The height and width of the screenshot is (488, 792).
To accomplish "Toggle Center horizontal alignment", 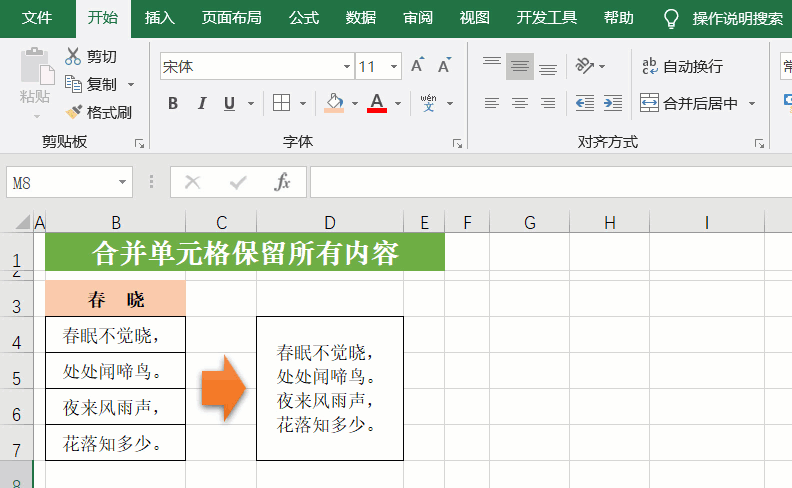I will (520, 104).
